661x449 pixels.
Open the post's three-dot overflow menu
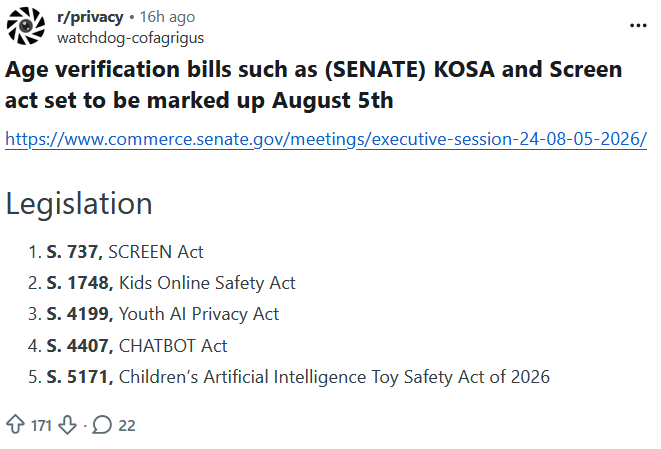click(x=638, y=26)
